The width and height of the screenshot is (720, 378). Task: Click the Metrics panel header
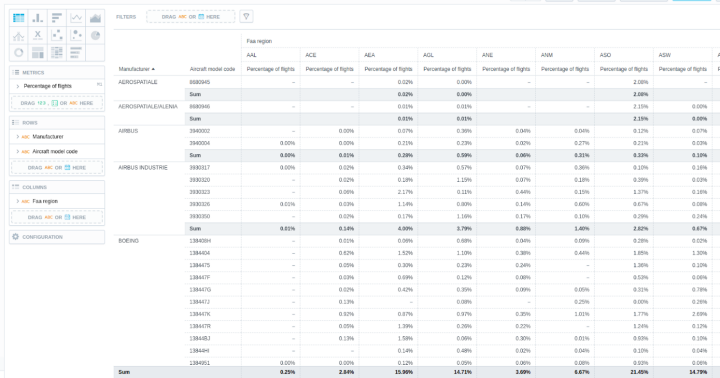coord(57,73)
